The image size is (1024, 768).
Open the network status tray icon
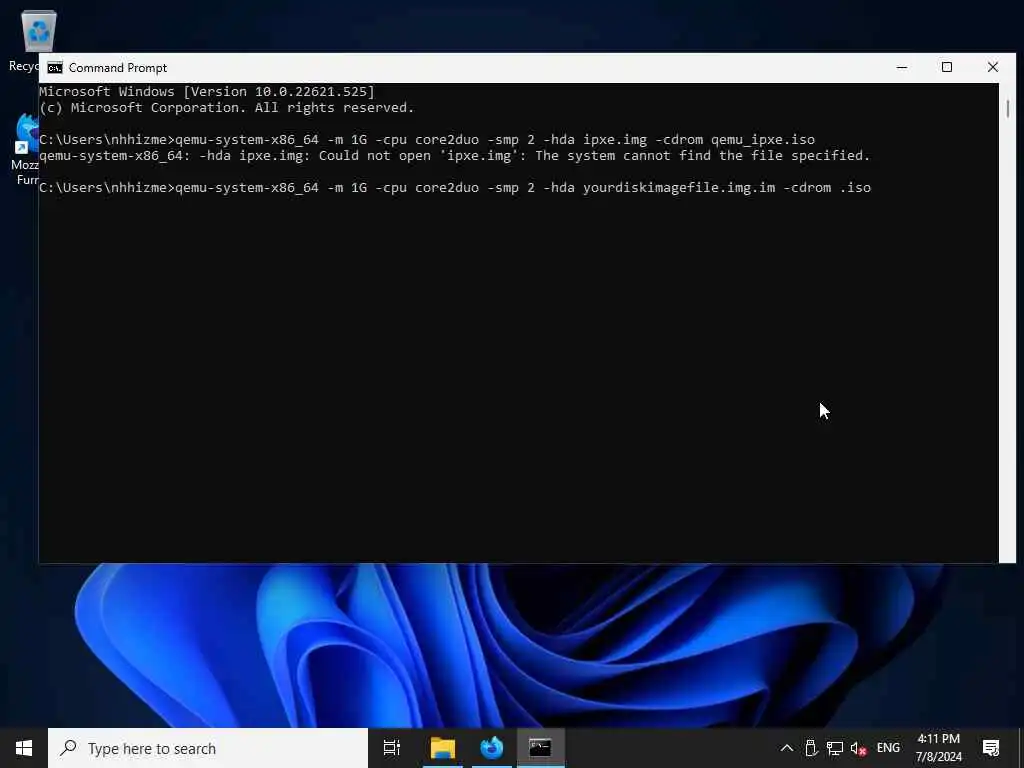pos(834,748)
